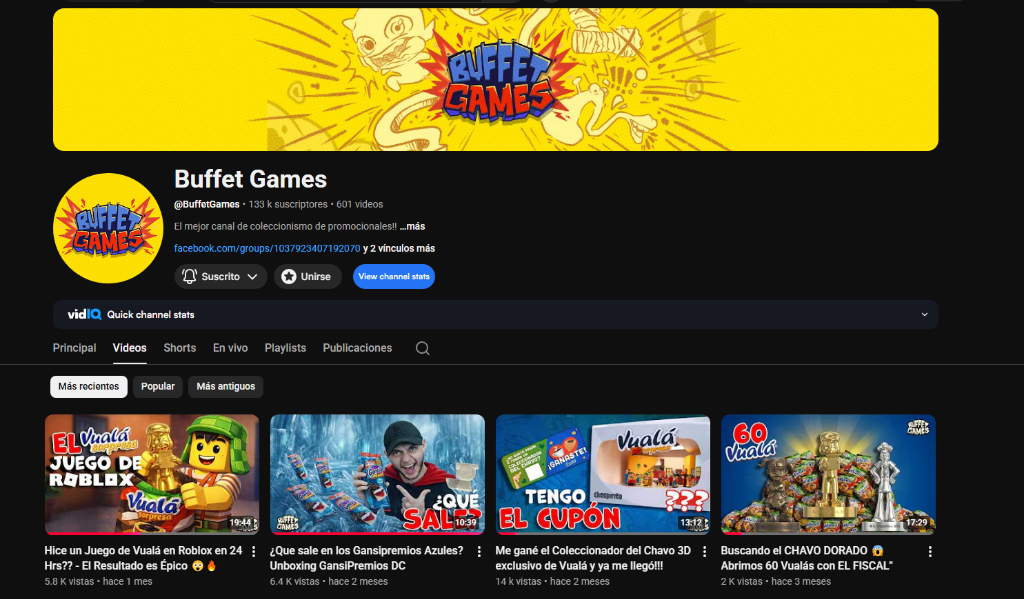Click the 60 Vualá thumbnail
The width and height of the screenshot is (1024, 599).
[828, 474]
